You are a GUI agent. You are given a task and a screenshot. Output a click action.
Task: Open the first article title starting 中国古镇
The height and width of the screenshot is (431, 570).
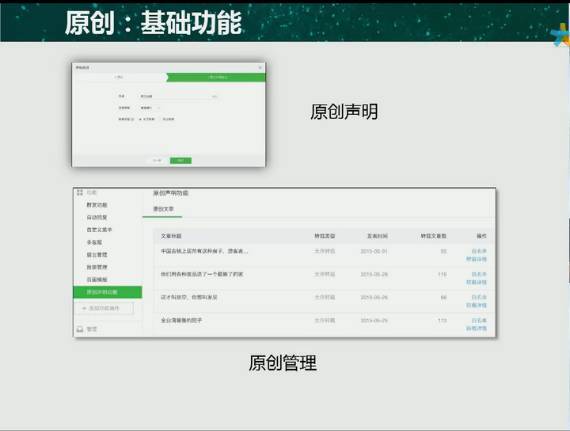[204, 251]
